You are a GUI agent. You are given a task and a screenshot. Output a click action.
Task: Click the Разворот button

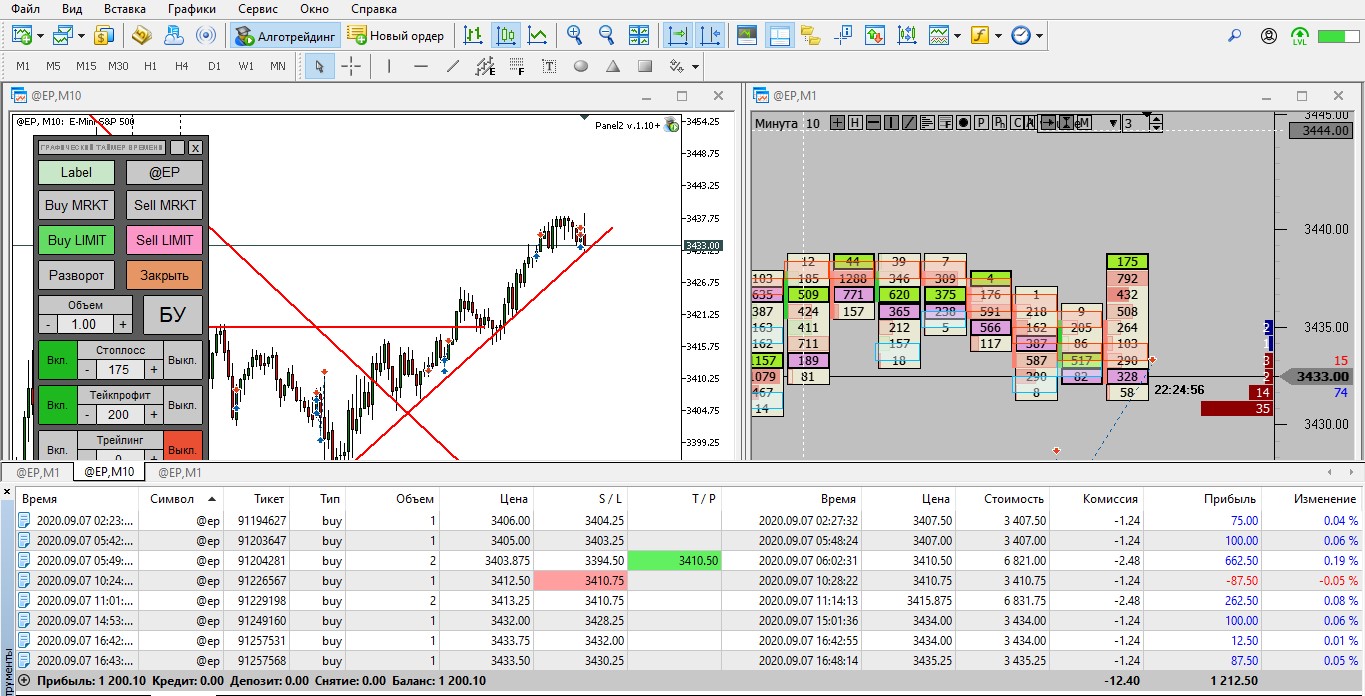(x=76, y=274)
